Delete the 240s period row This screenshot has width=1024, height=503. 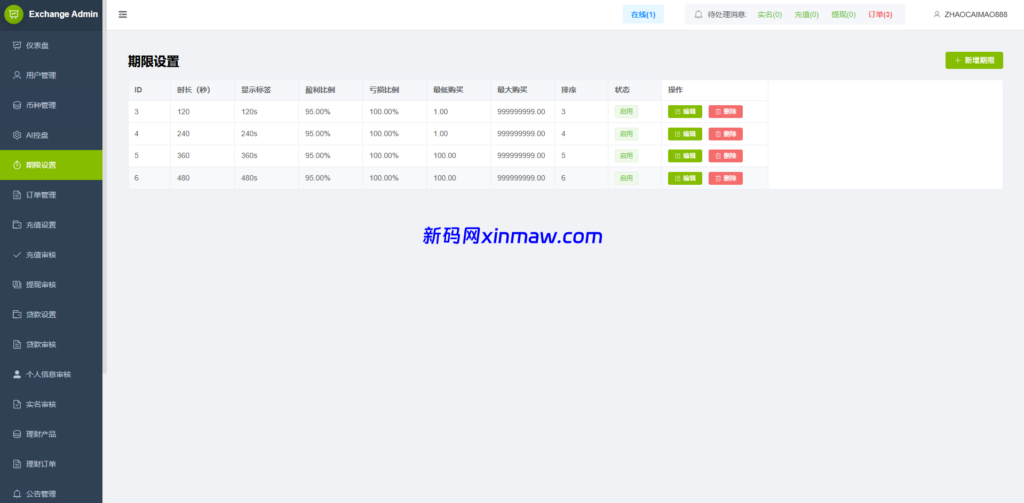726,134
